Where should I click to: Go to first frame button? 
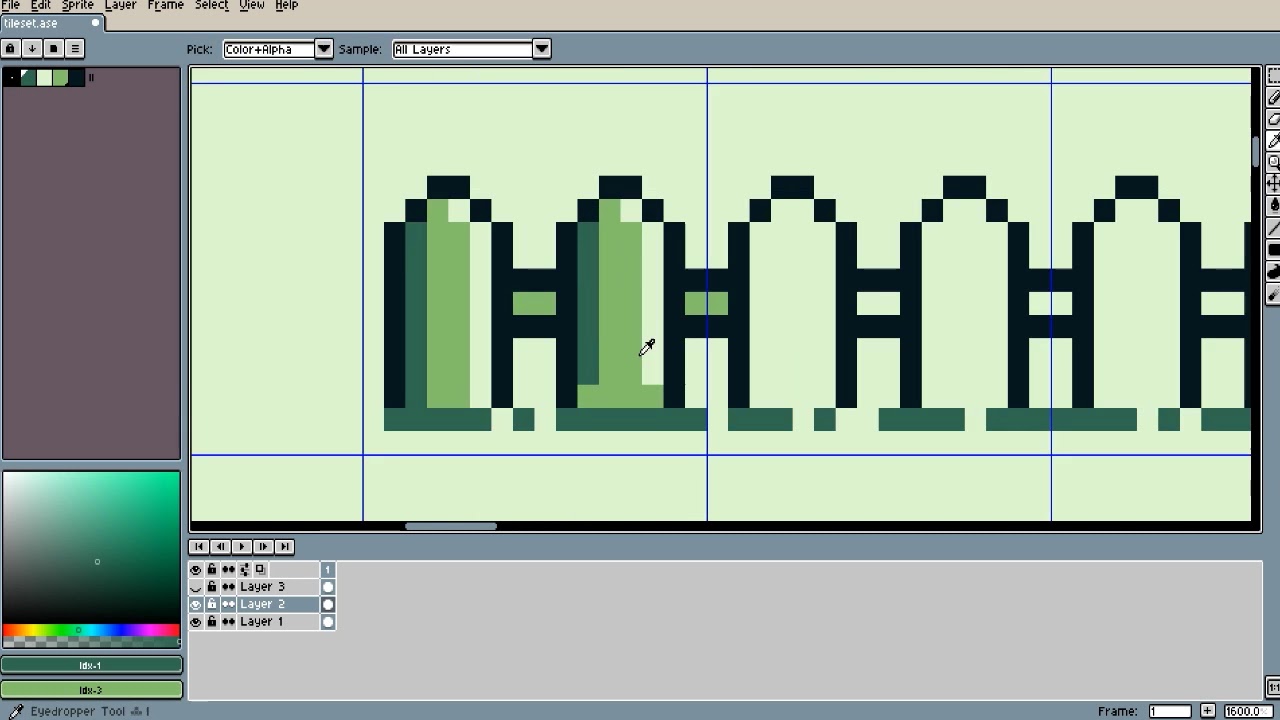pos(198,546)
